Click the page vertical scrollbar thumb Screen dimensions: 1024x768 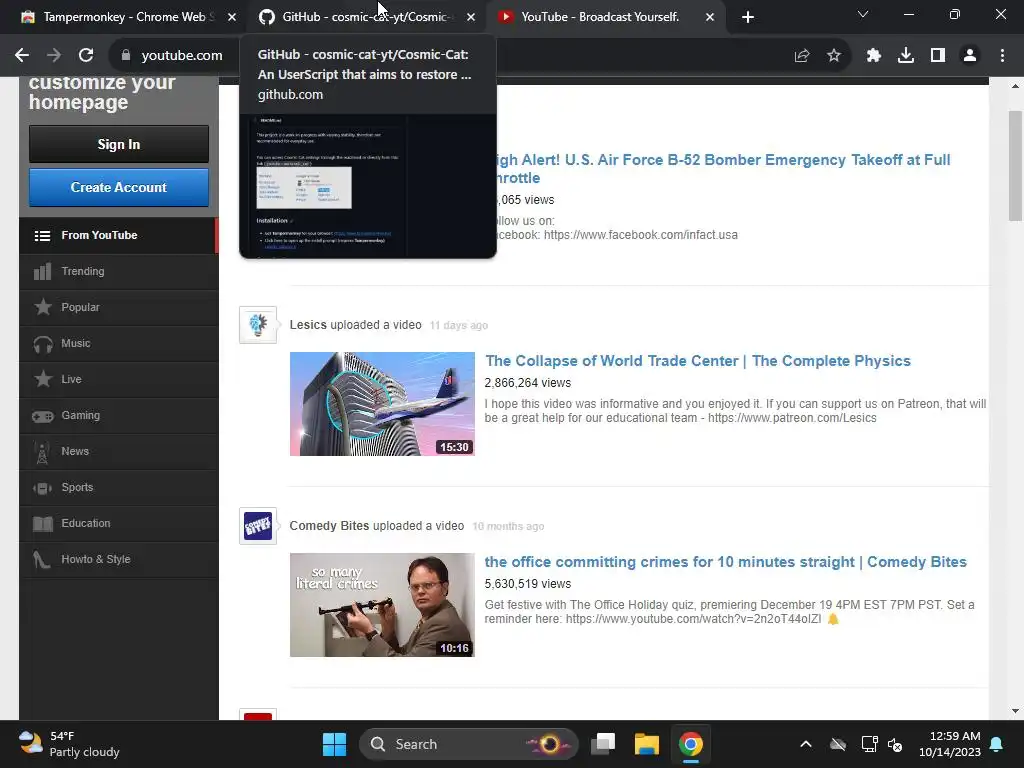click(1016, 166)
